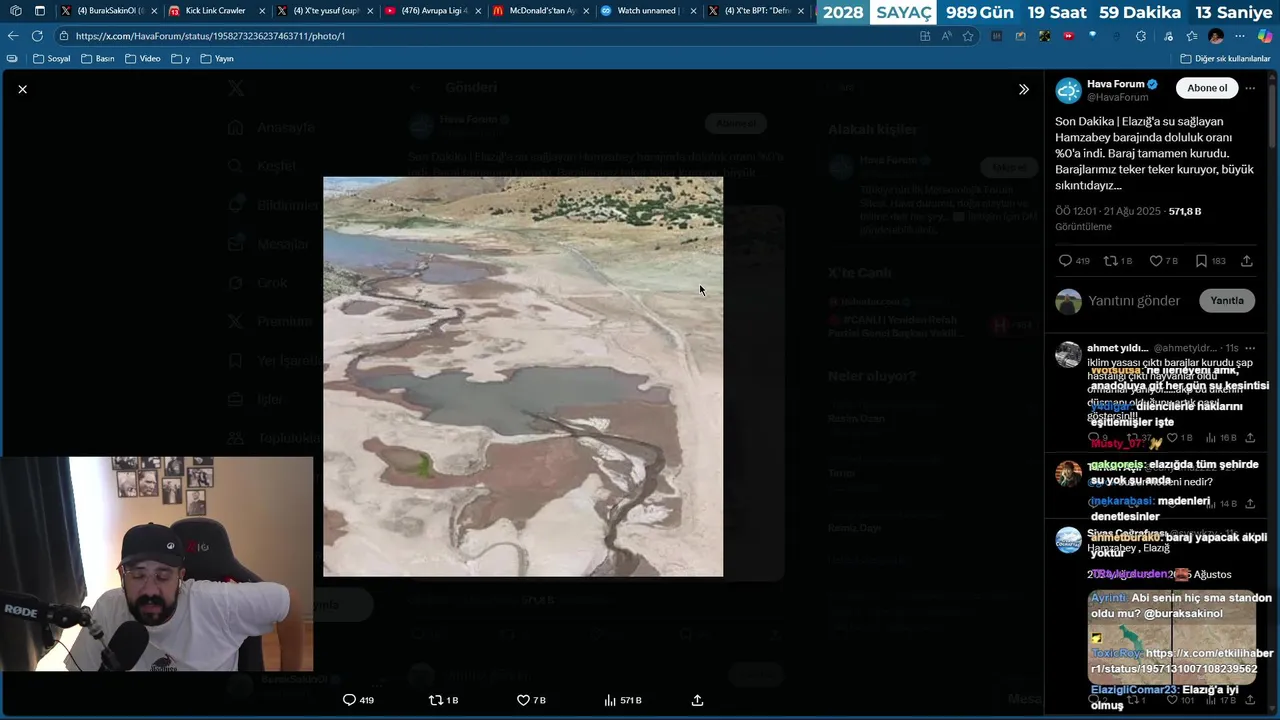Open the tab actions menu icon
1280x720 pixels.
(39, 11)
